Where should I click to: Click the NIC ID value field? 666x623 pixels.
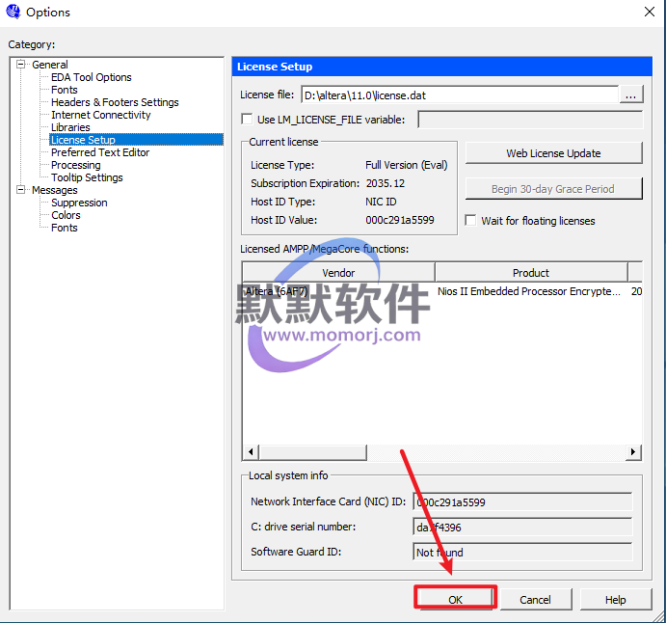point(522,502)
